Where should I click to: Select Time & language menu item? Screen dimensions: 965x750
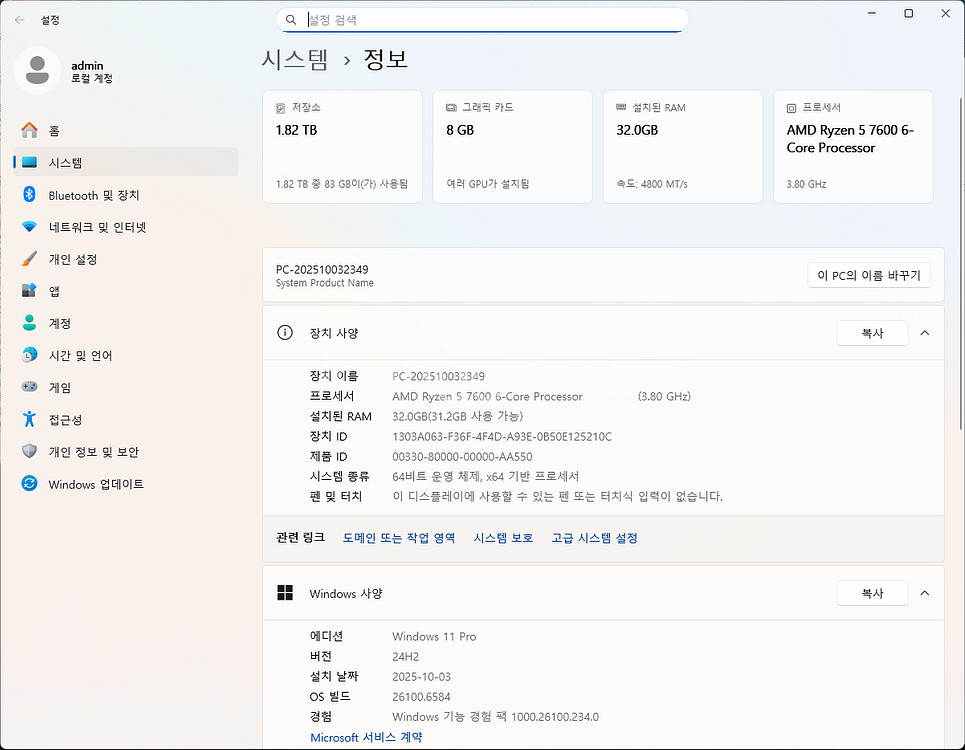[80, 356]
